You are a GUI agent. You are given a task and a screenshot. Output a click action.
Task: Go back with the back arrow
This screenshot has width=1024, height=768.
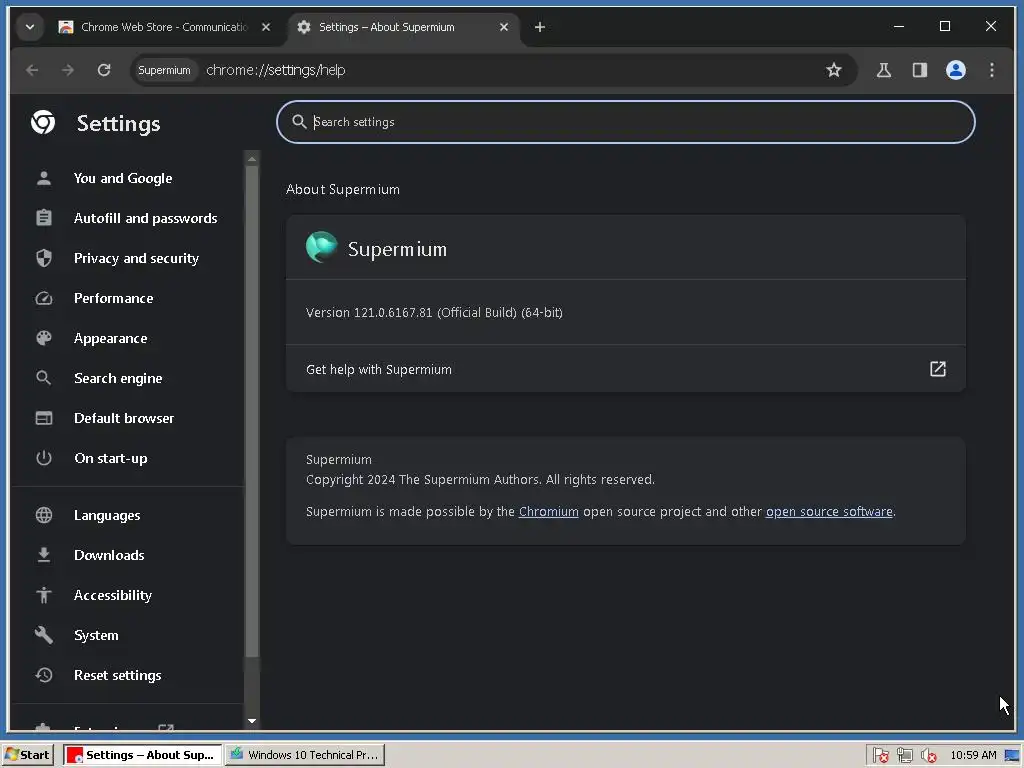tap(32, 70)
